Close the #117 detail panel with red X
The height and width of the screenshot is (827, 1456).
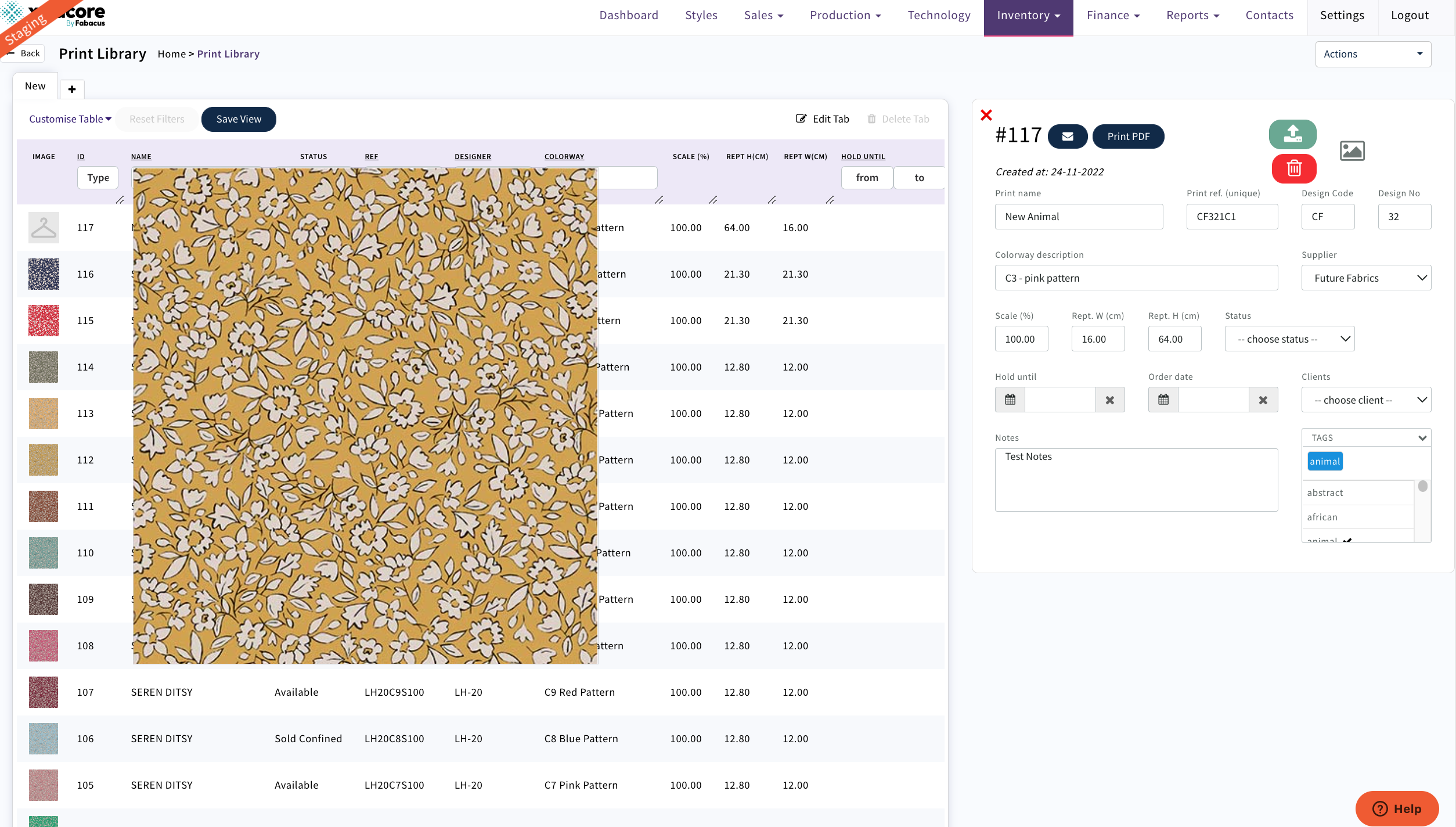point(986,115)
